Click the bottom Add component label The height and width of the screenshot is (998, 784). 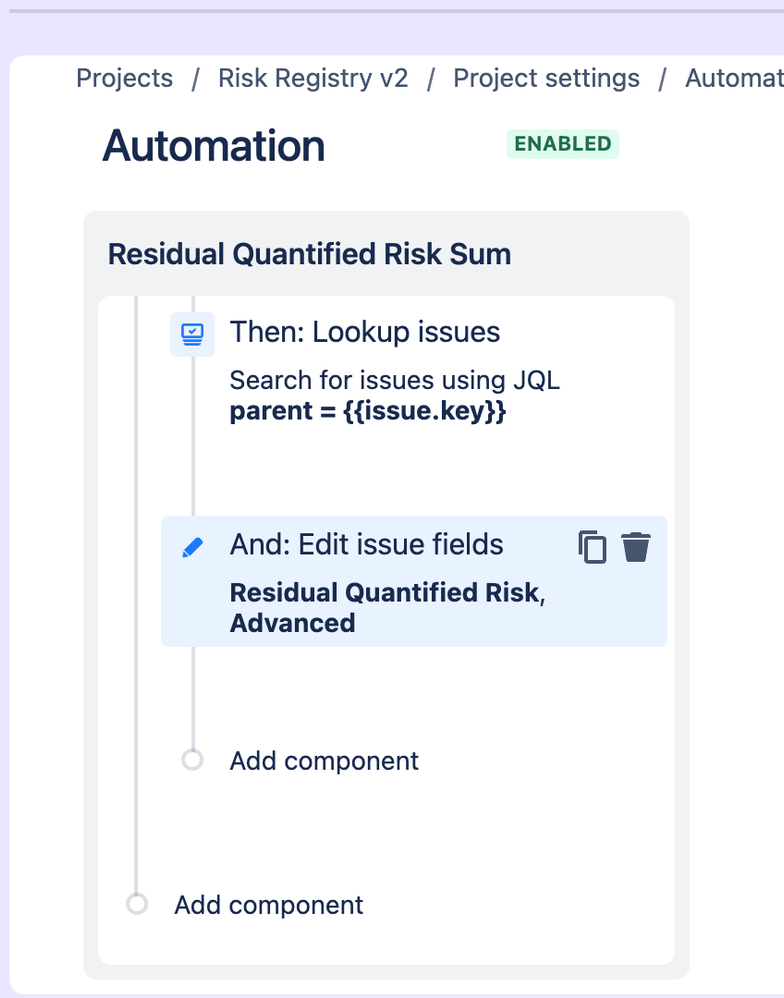tap(269, 905)
